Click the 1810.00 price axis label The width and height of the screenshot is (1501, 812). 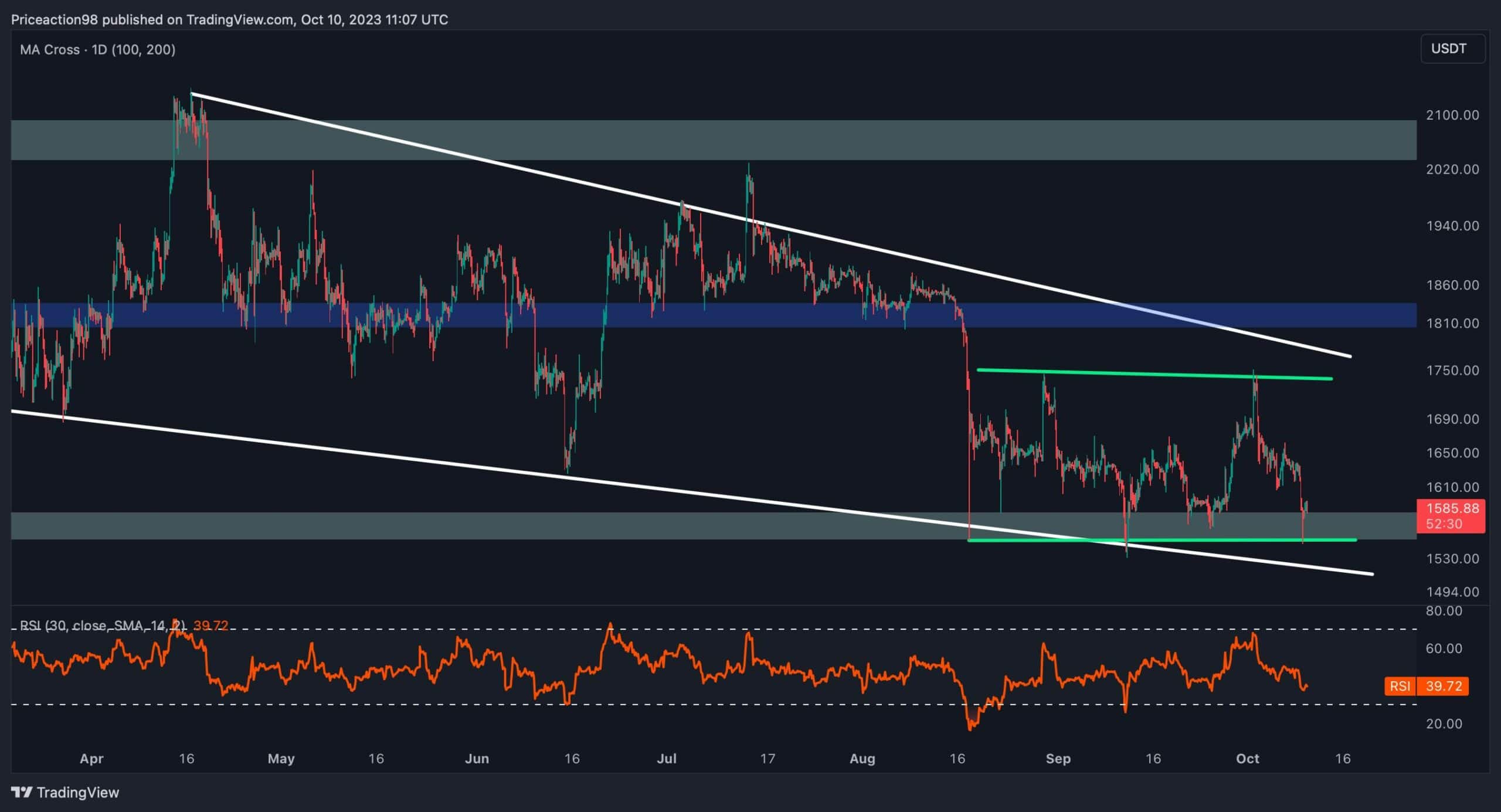[1452, 323]
